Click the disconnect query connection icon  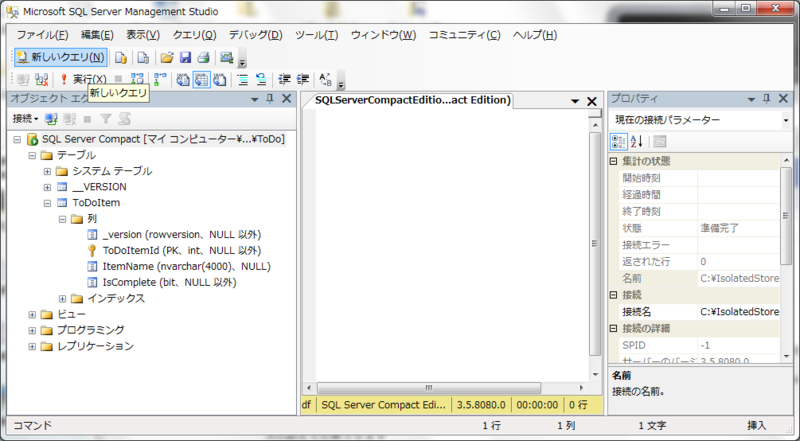tap(41, 79)
